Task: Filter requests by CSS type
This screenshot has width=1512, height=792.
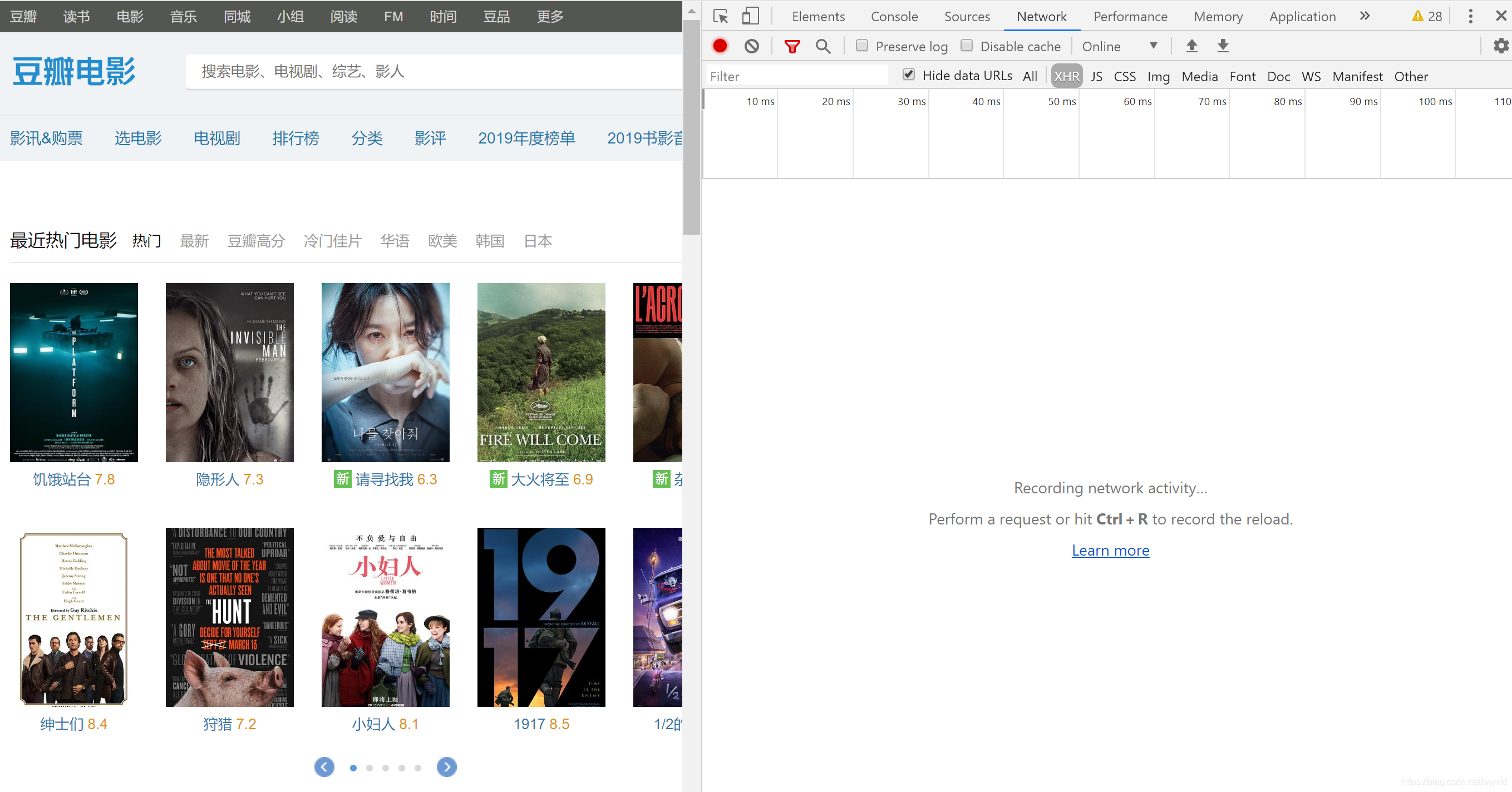Action: pyautogui.click(x=1124, y=76)
